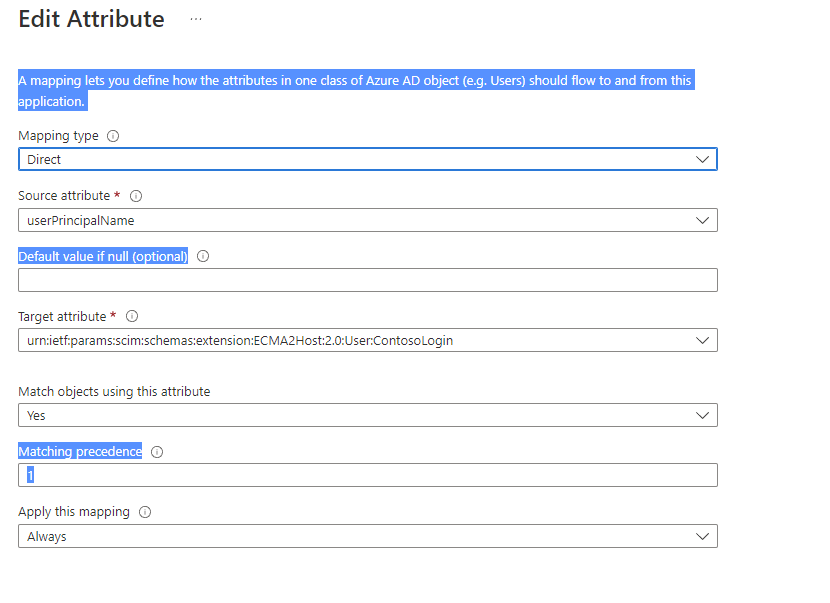Click the empty Default value if null field
Image resolution: width=830 pixels, height=603 pixels.
click(x=367, y=280)
